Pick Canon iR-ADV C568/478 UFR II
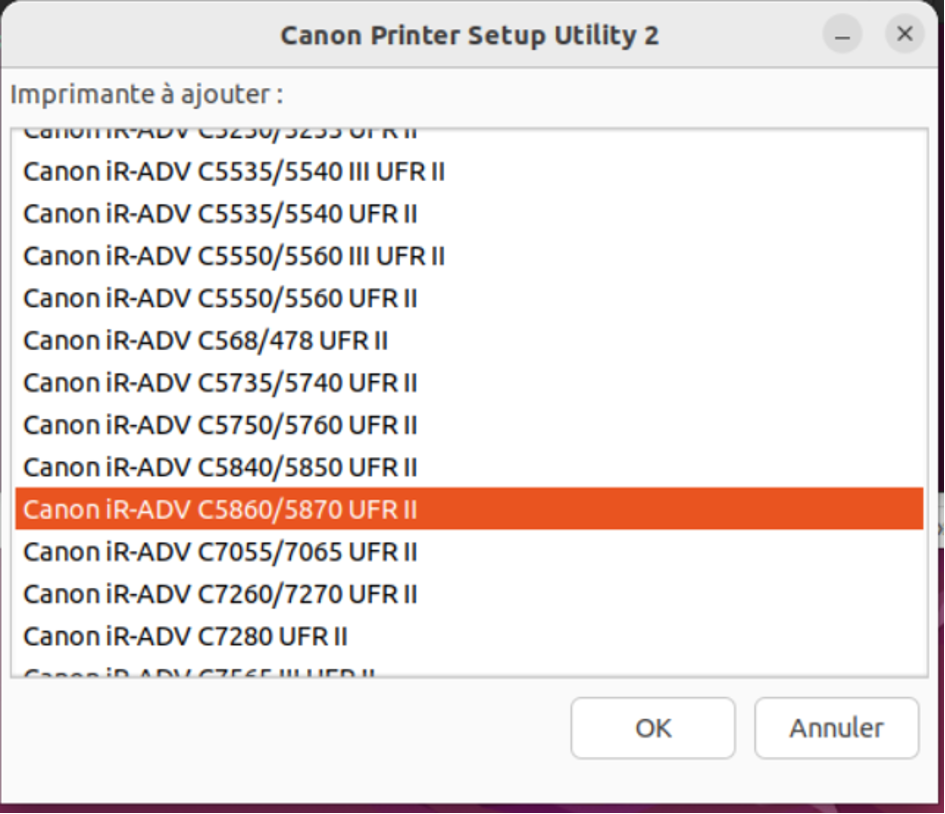The image size is (945, 814). tap(205, 341)
